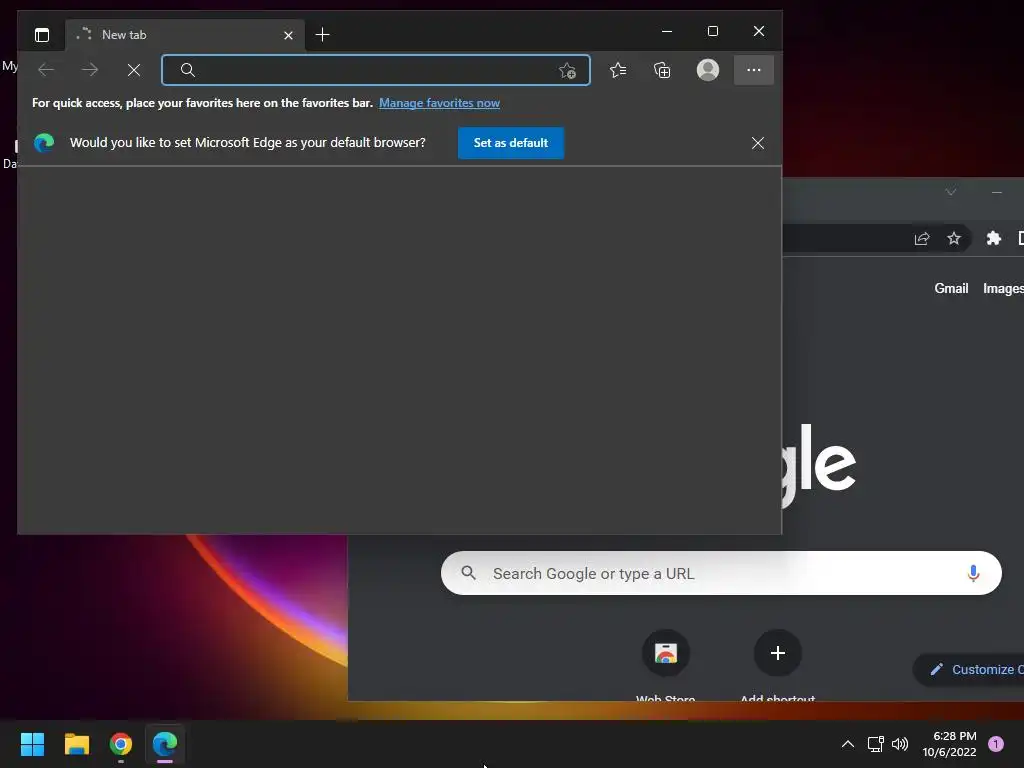Image resolution: width=1024 pixels, height=768 pixels.
Task: Dismiss the default browser prompt
Action: [x=758, y=143]
